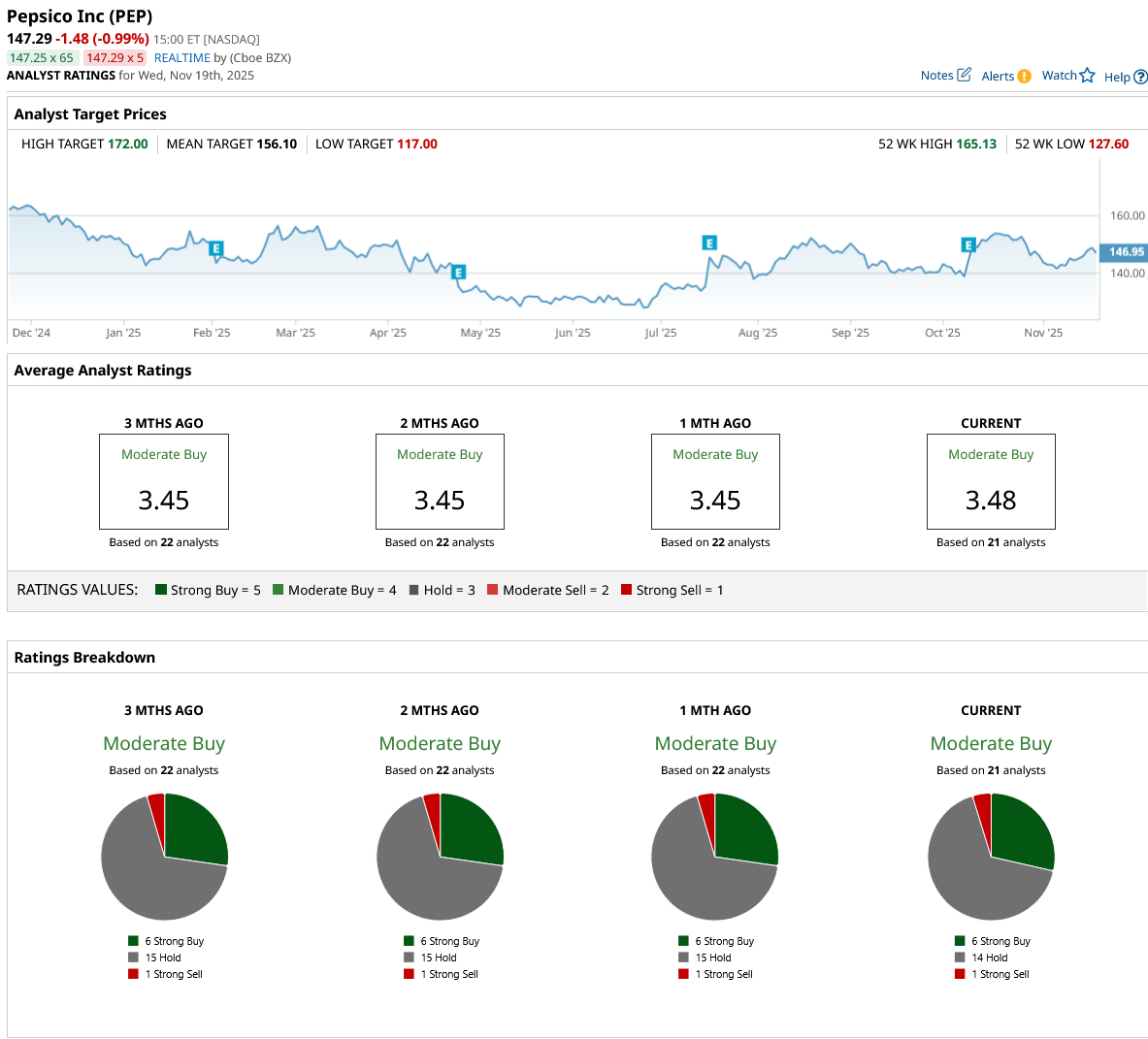Click the Current pie chart green slice
This screenshot has height=1039, width=1148.
(1021, 828)
